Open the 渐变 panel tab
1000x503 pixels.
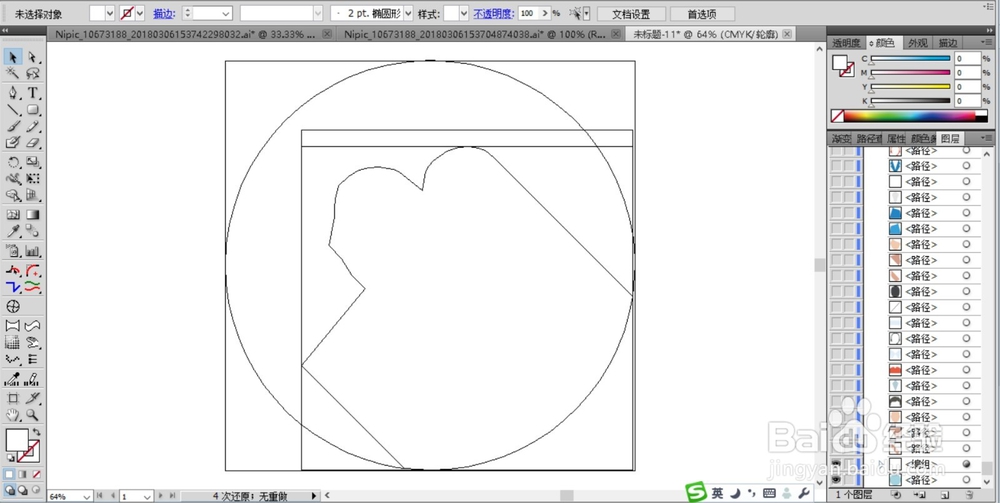841,139
